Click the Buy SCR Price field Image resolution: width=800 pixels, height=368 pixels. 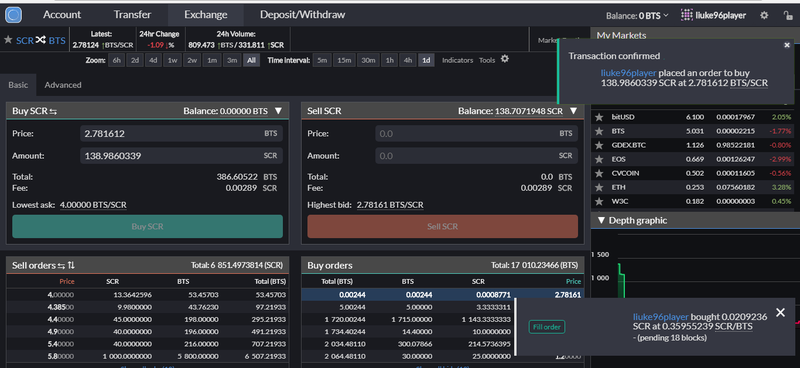[181, 134]
